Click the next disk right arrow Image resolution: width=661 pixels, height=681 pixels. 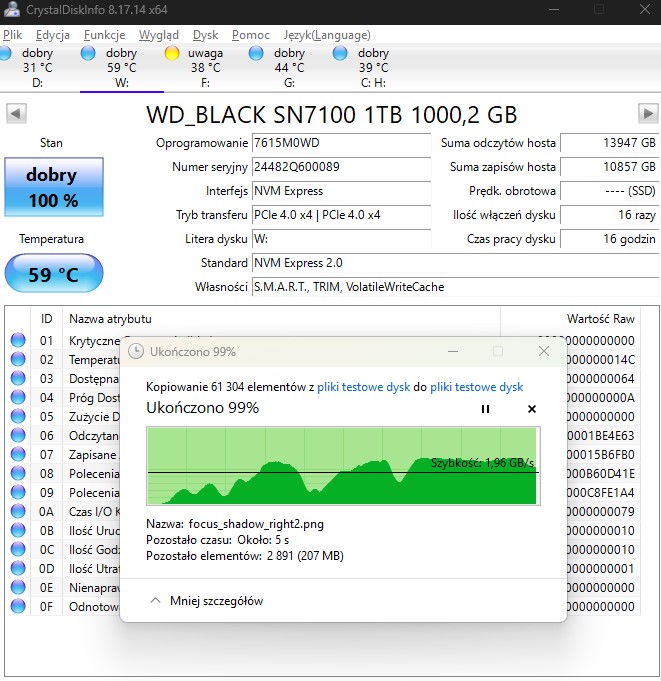point(646,114)
